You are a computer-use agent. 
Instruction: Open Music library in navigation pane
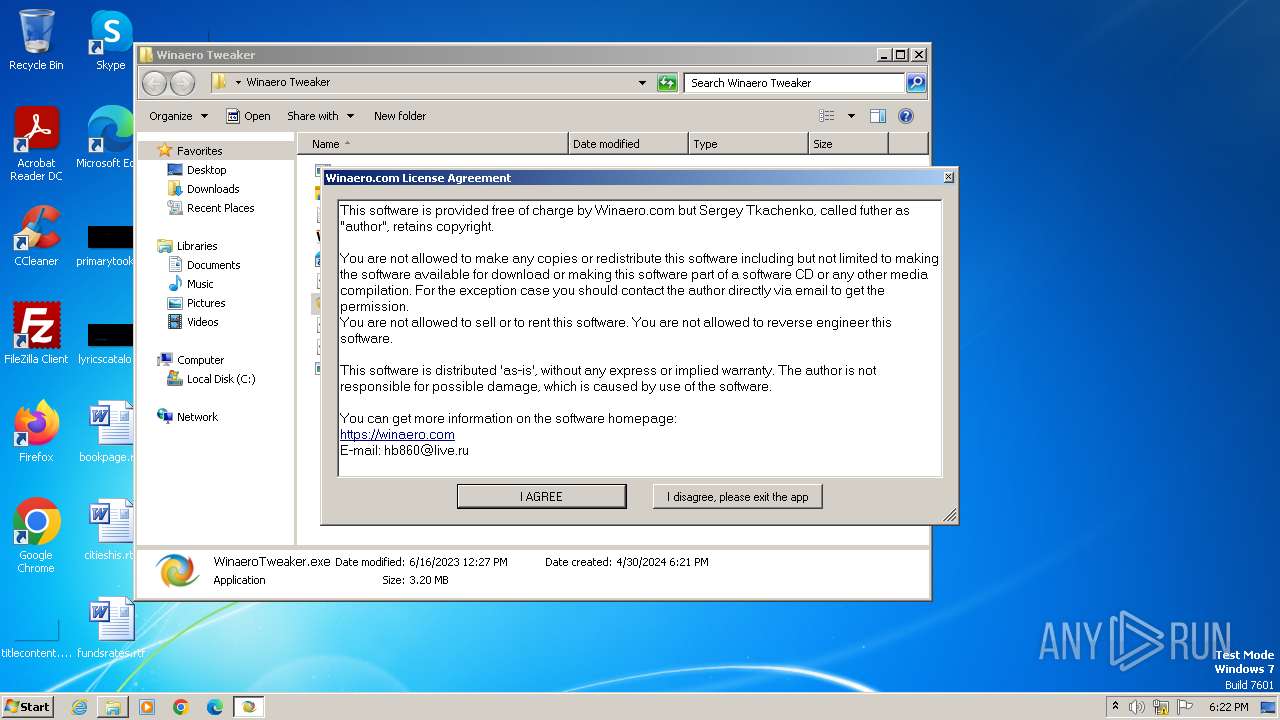point(200,284)
